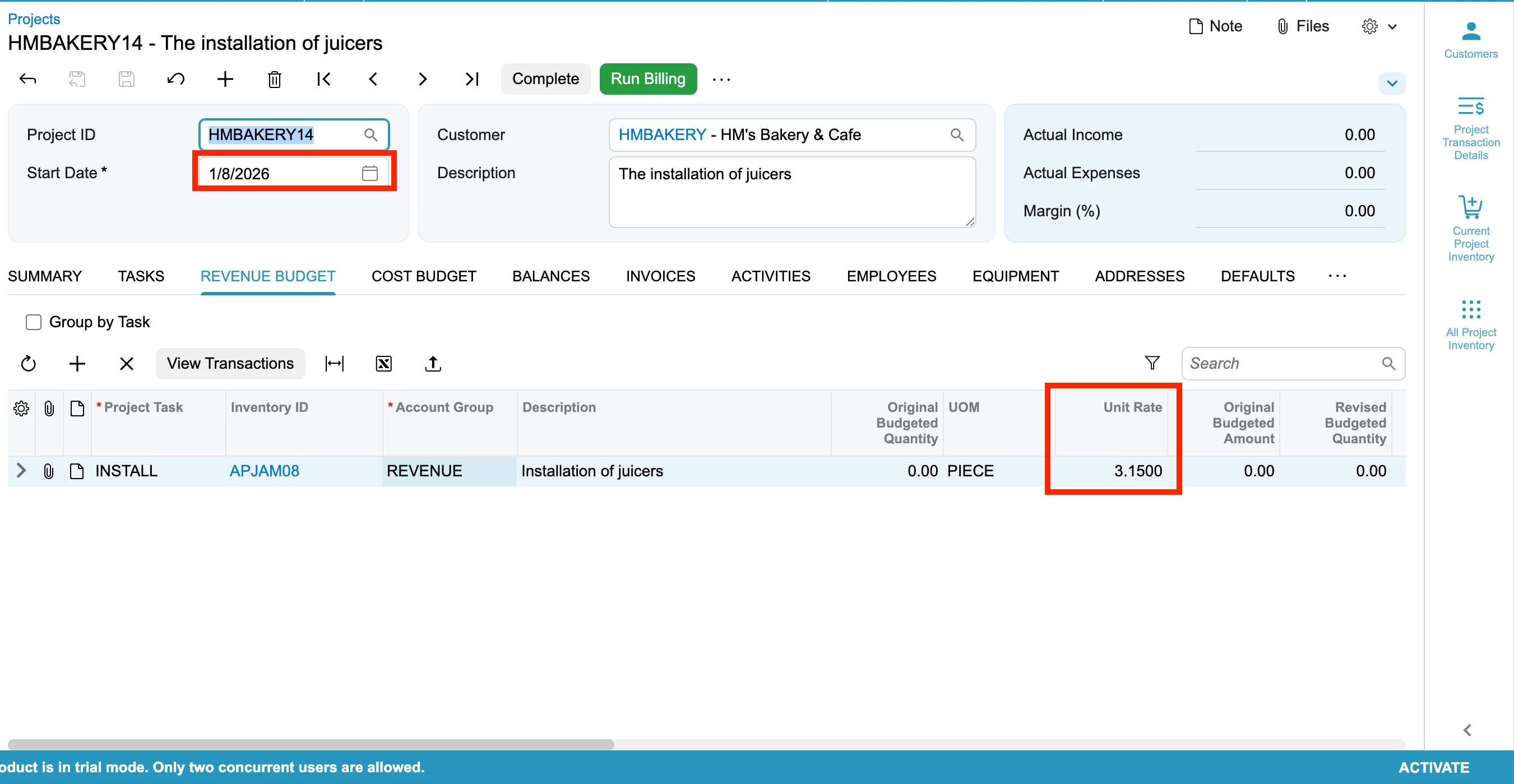Viewport: 1514px width, 784px height.
Task: Open the Start Date calendar picker
Action: pyautogui.click(x=370, y=173)
